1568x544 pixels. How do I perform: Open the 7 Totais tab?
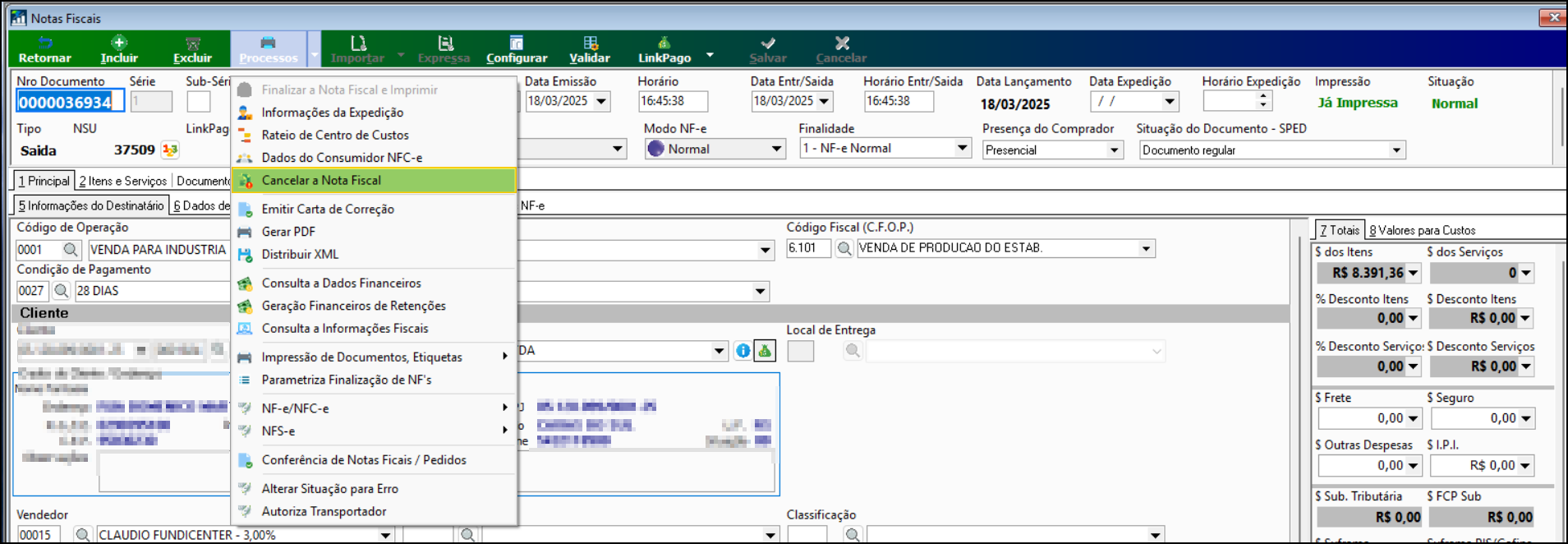pos(1340,230)
